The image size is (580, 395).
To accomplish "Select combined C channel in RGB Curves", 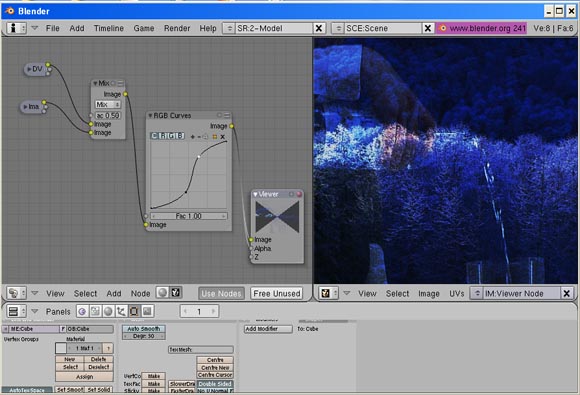I will (x=154, y=136).
